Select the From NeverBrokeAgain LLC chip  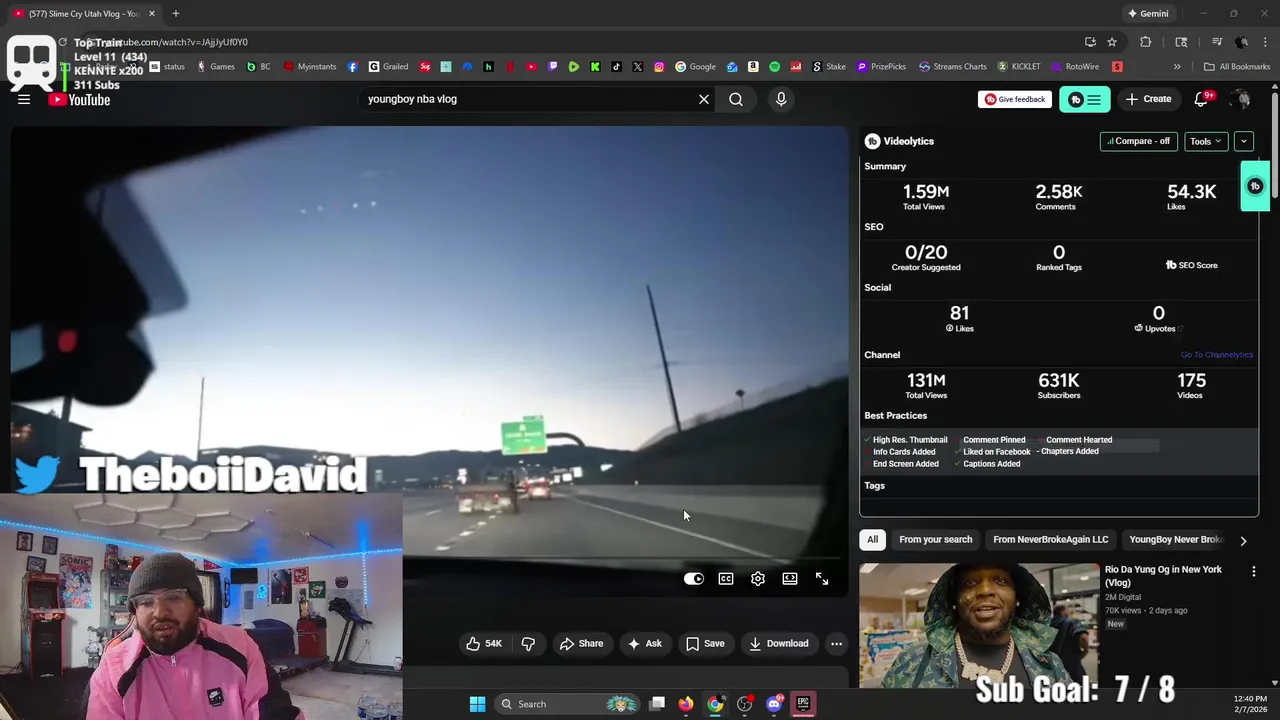click(x=1051, y=540)
